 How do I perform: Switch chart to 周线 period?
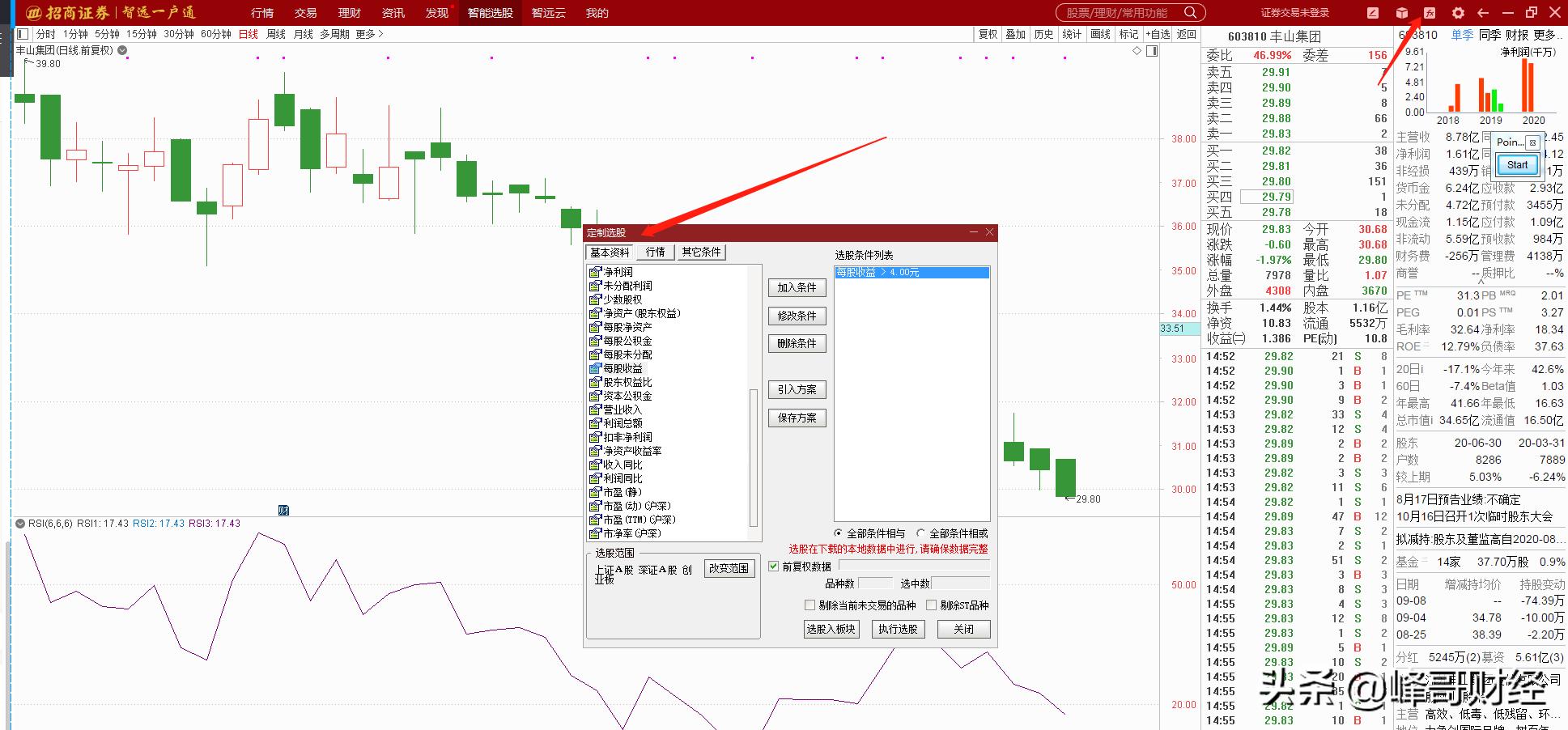click(276, 34)
